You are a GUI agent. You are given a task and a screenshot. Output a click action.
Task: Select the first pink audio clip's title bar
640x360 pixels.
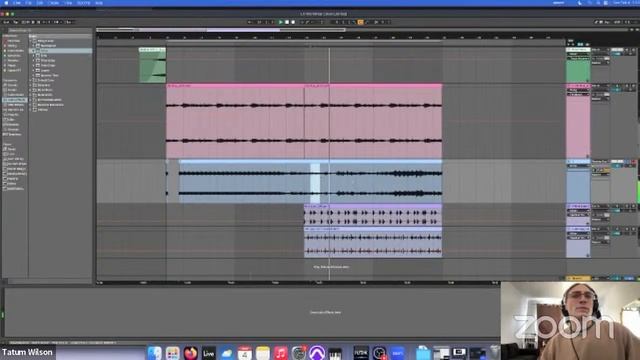coord(235,86)
